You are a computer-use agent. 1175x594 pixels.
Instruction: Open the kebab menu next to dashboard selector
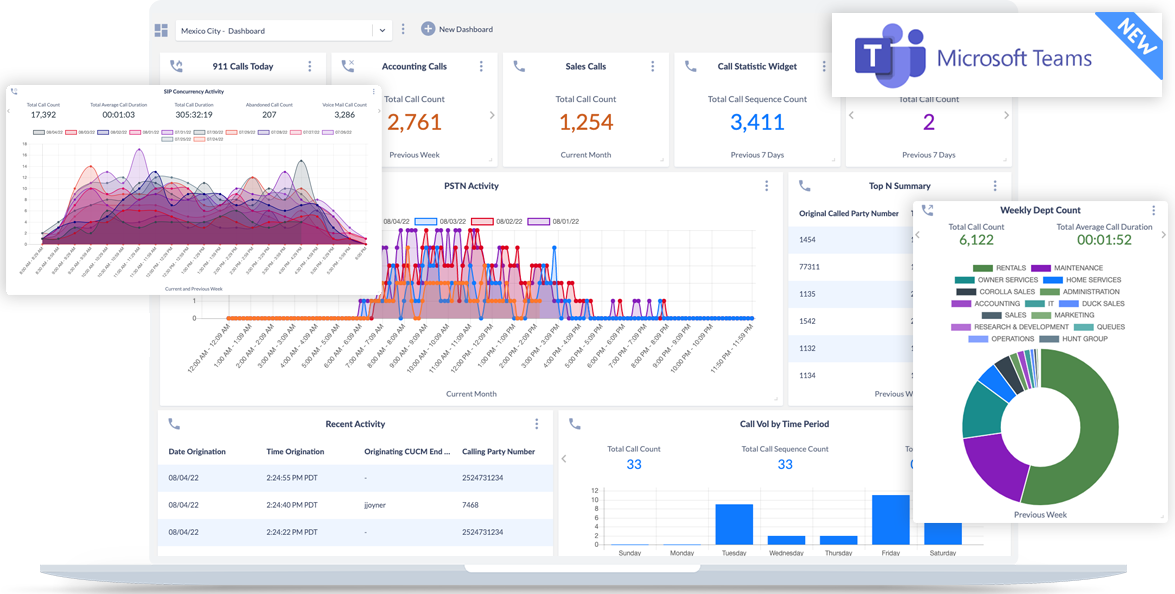[x=403, y=29]
